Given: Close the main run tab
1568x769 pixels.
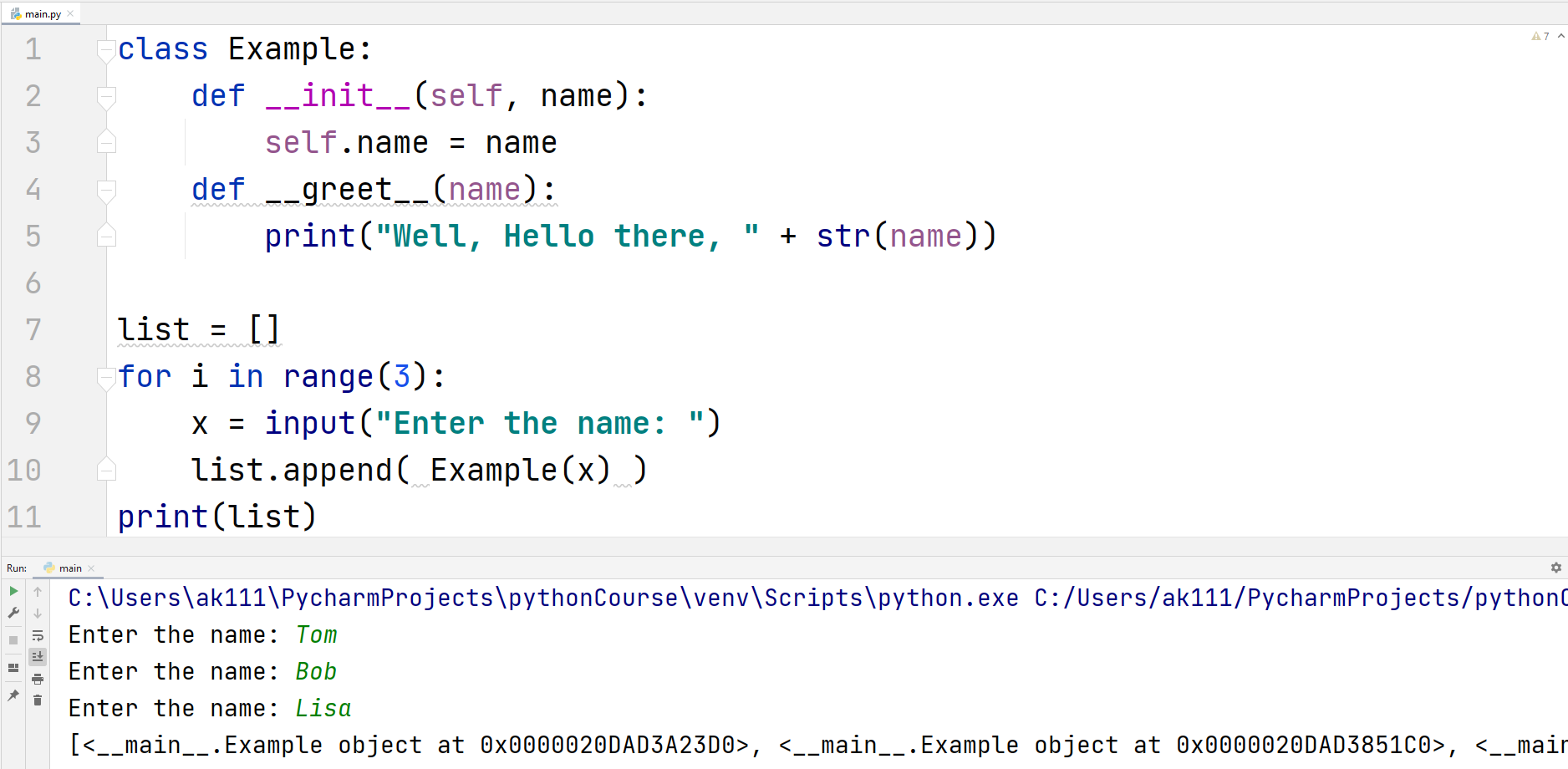Looking at the screenshot, I should 91,568.
